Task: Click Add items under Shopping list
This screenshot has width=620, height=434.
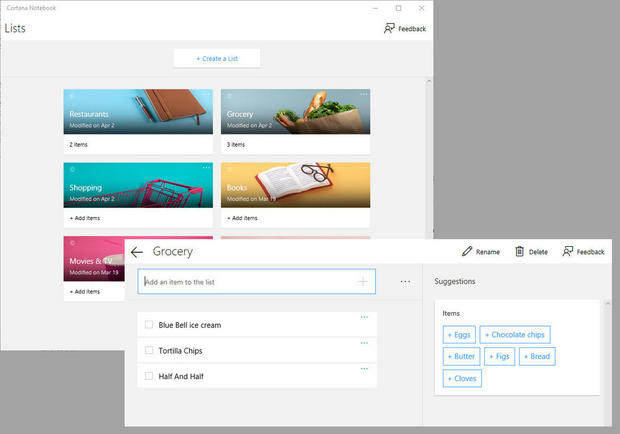Action: (x=85, y=218)
